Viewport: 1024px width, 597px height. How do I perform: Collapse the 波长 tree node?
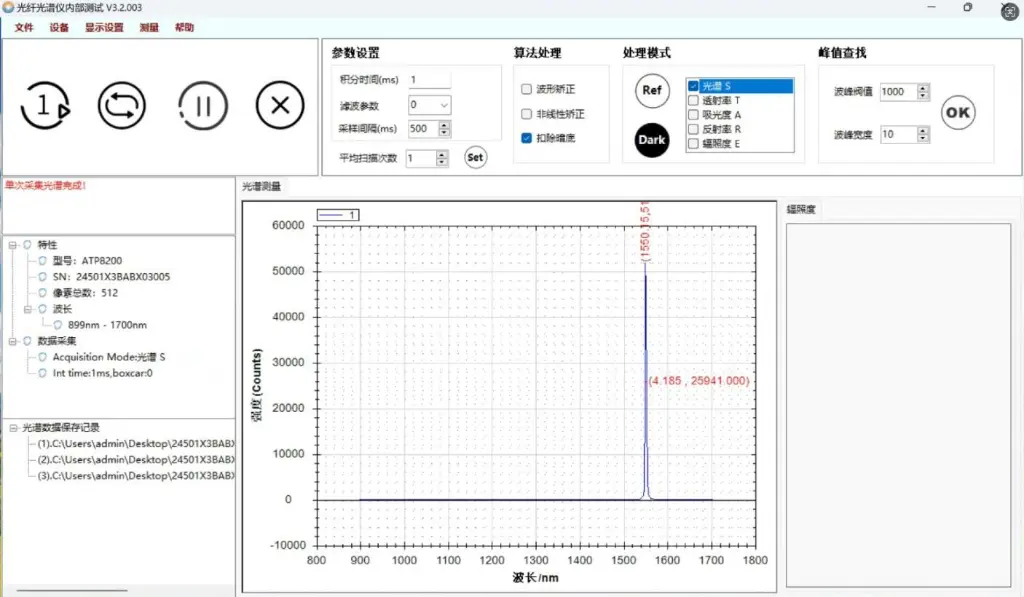pos(27,309)
